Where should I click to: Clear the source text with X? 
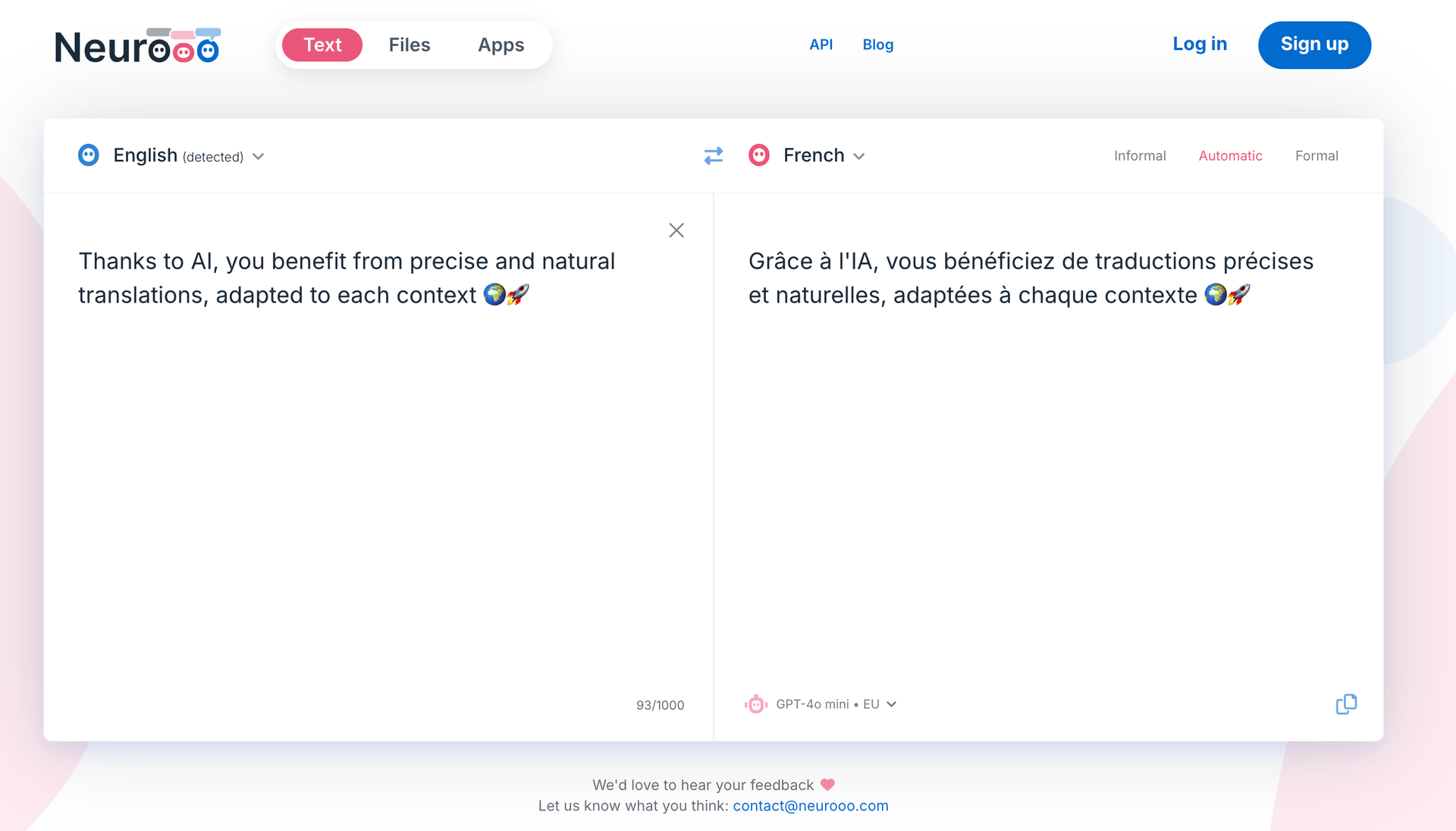click(676, 230)
